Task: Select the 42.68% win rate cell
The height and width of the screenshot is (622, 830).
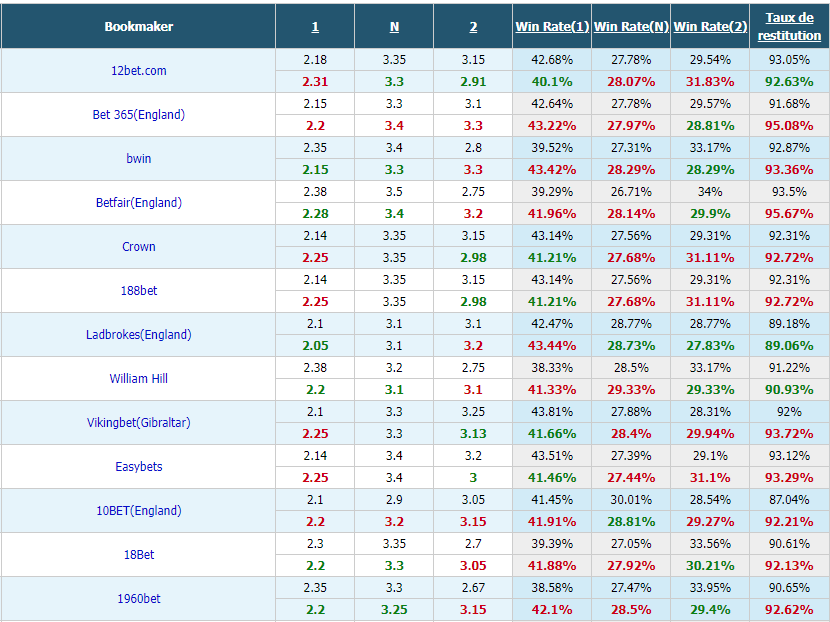Action: [x=552, y=59]
